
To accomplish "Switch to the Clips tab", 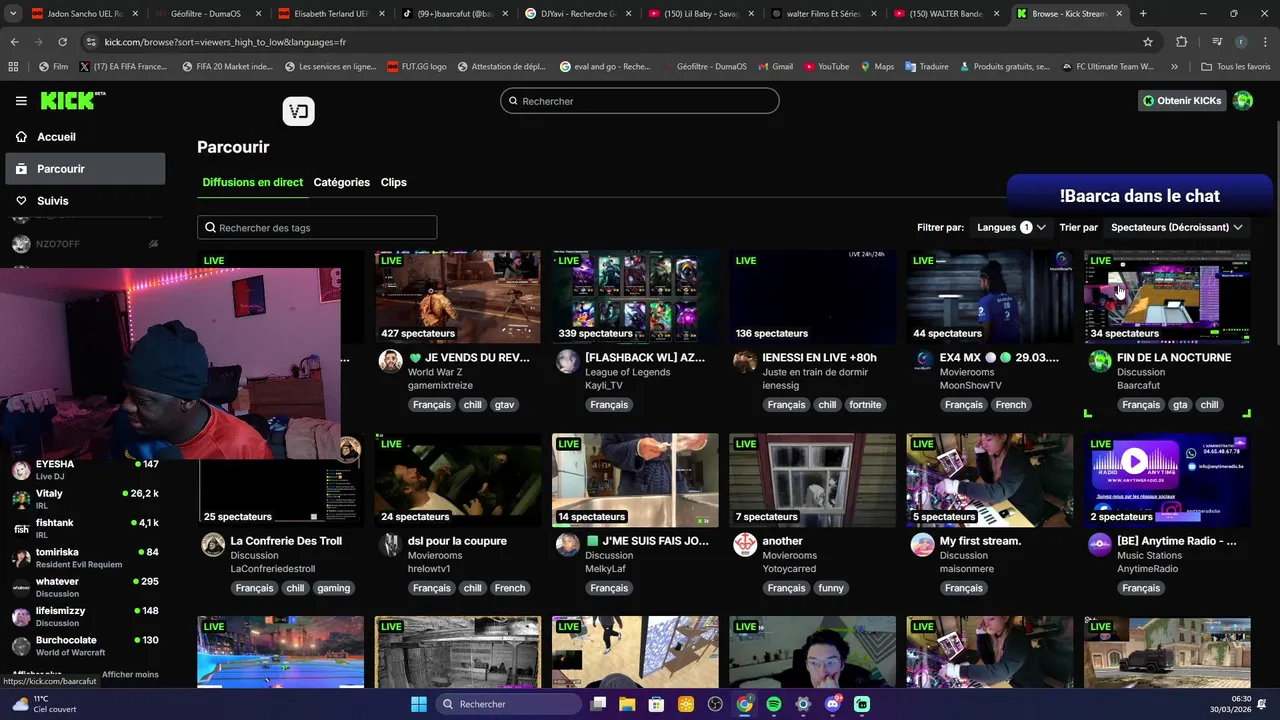I will (393, 182).
